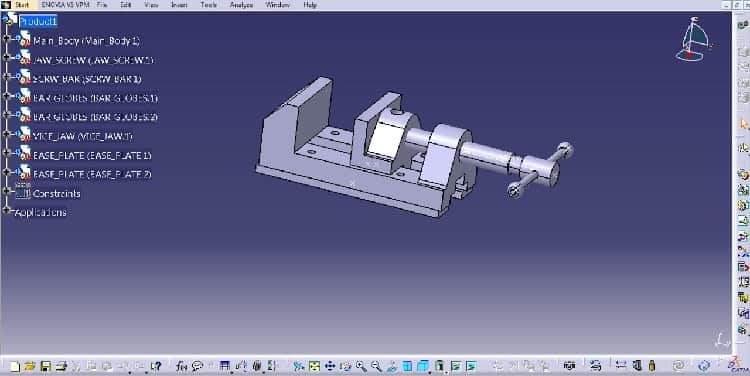Click the CATIA logo in the corner
Screen dimensions: 750x376
[x=739, y=366]
